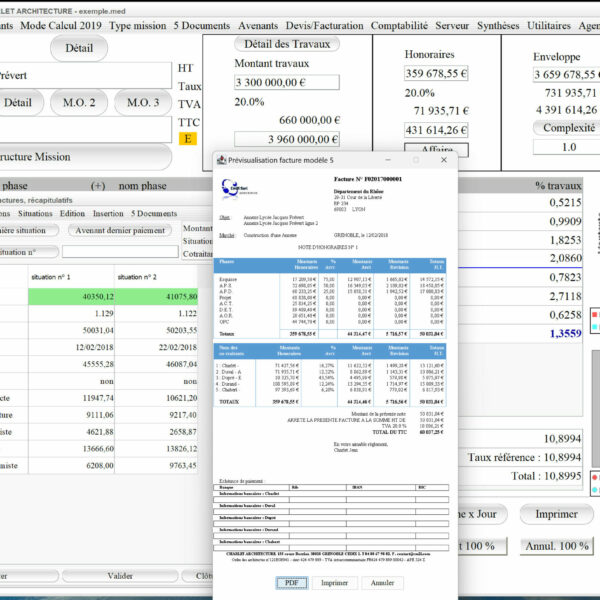Viewport: 600px width, 600px height.
Task: Click the Avenant dernier paiement button
Action: (x=120, y=231)
